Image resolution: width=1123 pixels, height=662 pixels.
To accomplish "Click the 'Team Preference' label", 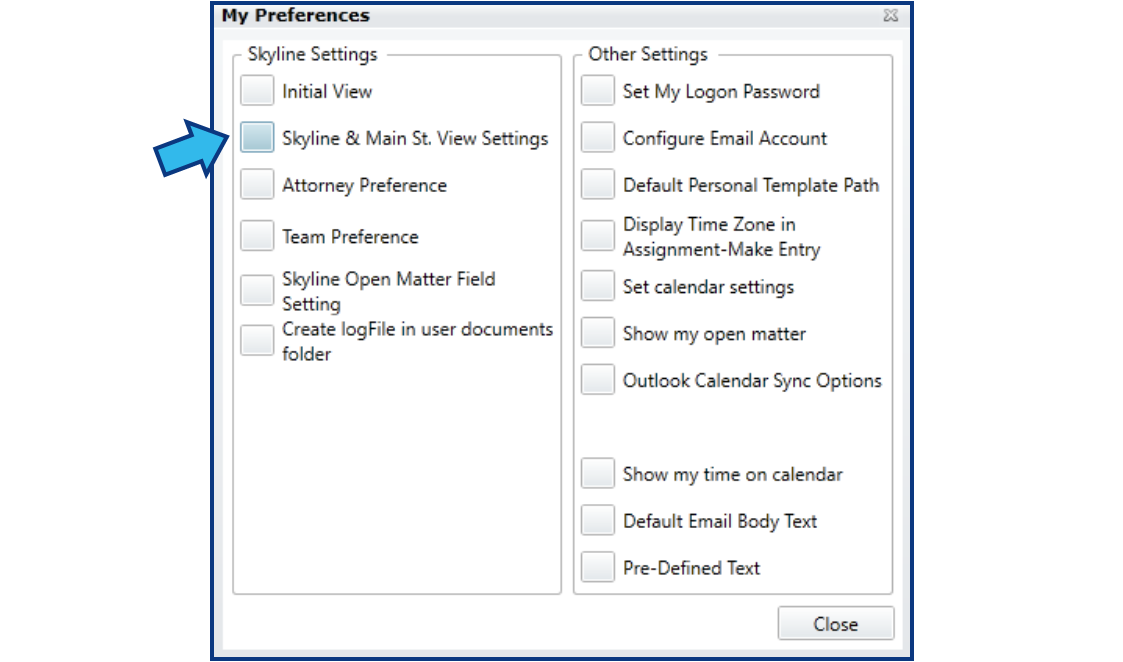I will click(350, 237).
